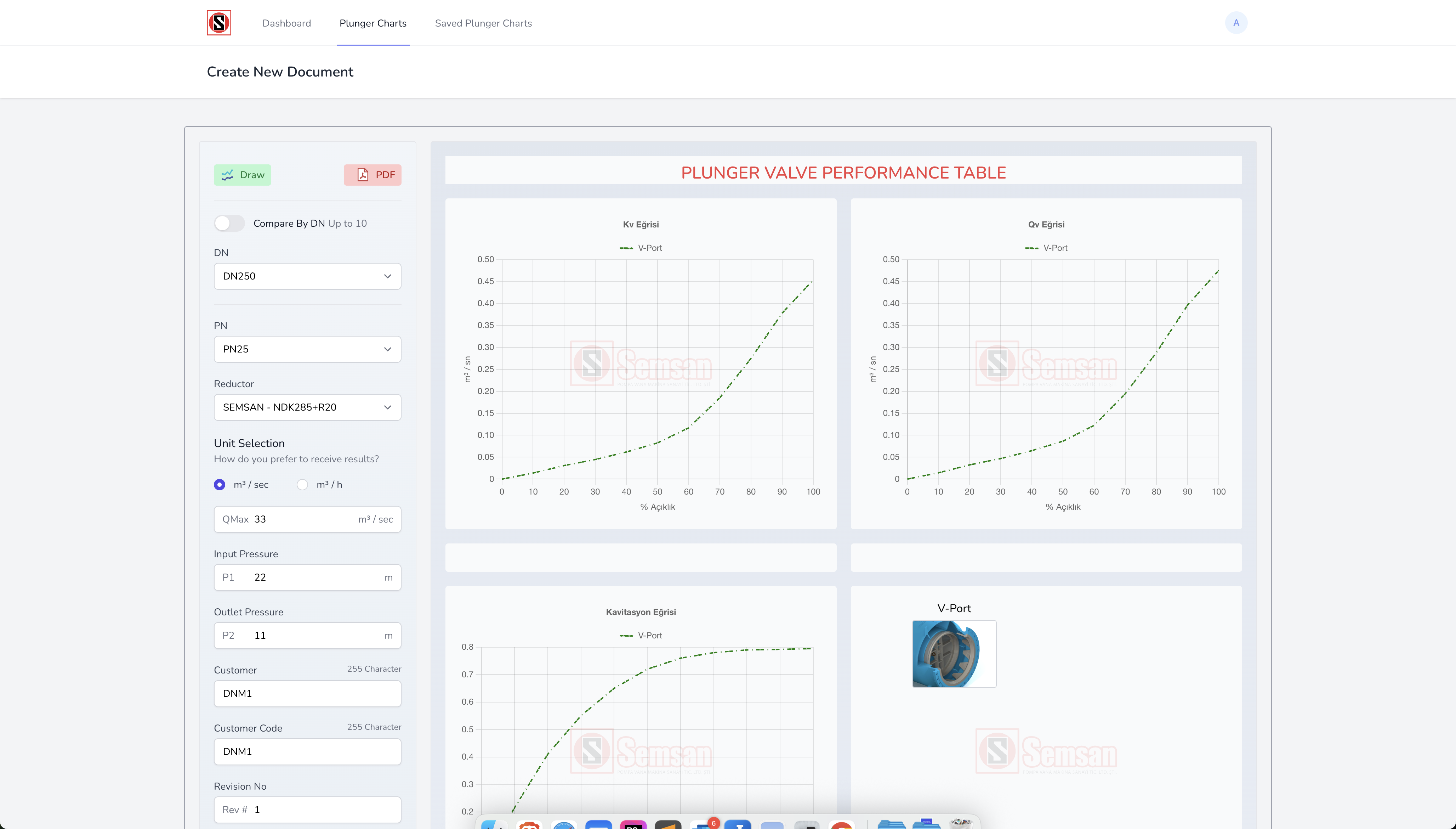
Task: Open the DN250 dropdown
Action: [x=307, y=276]
